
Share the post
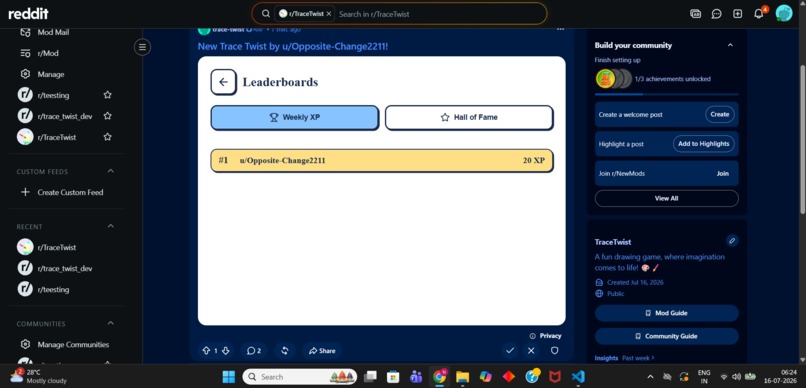322,350
